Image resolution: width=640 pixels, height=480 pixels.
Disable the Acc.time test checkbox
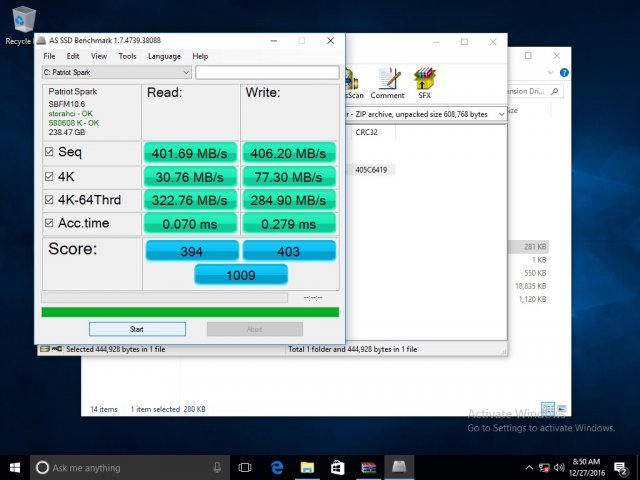pyautogui.click(x=49, y=223)
